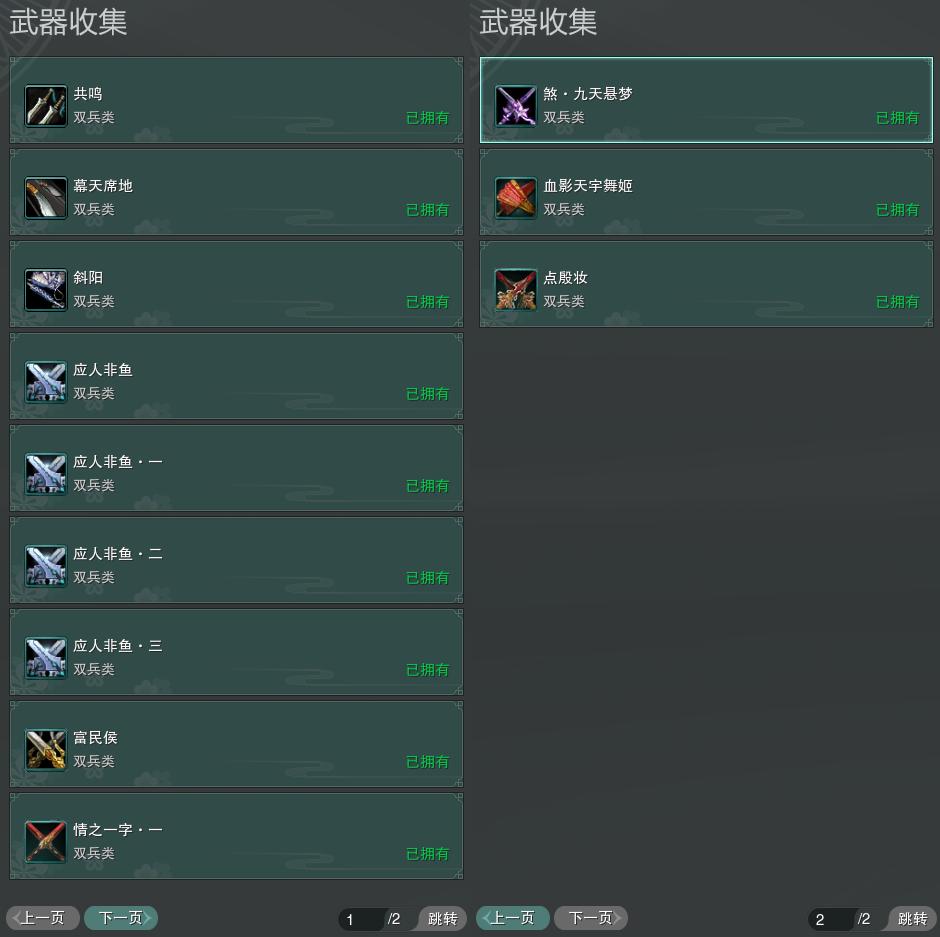Click 上一页 in the left panel
The width and height of the screenshot is (940, 937).
point(43,918)
